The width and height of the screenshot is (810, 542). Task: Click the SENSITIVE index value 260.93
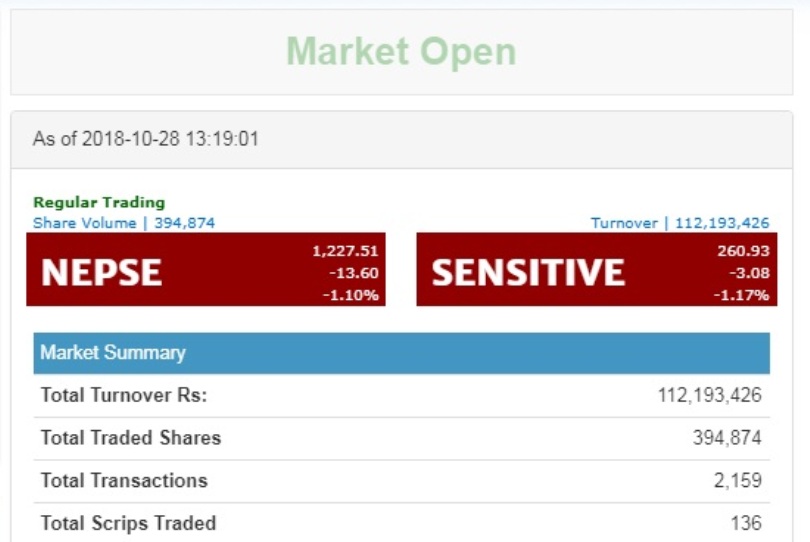[x=743, y=251]
